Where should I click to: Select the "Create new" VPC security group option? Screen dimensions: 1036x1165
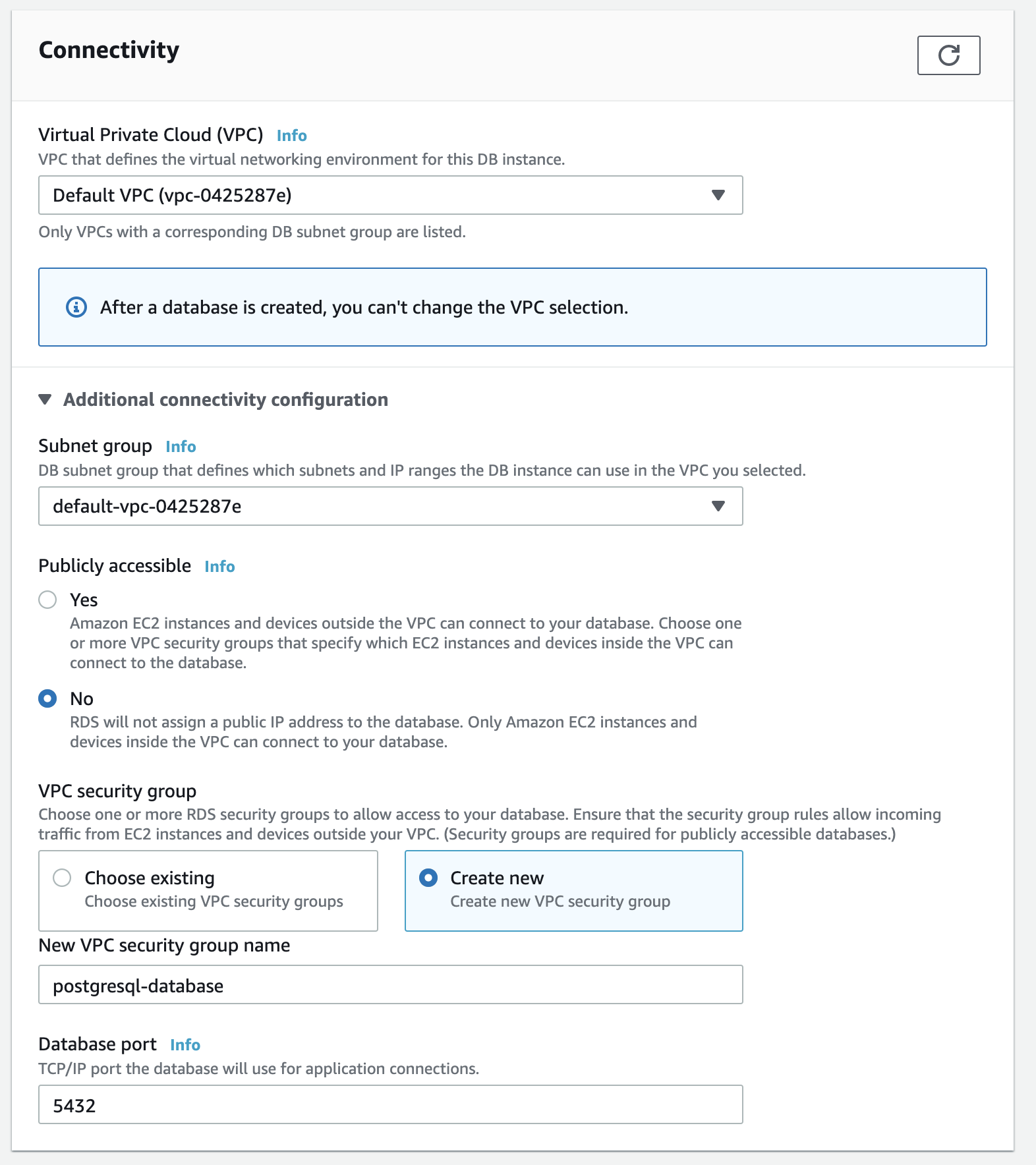pos(429,878)
